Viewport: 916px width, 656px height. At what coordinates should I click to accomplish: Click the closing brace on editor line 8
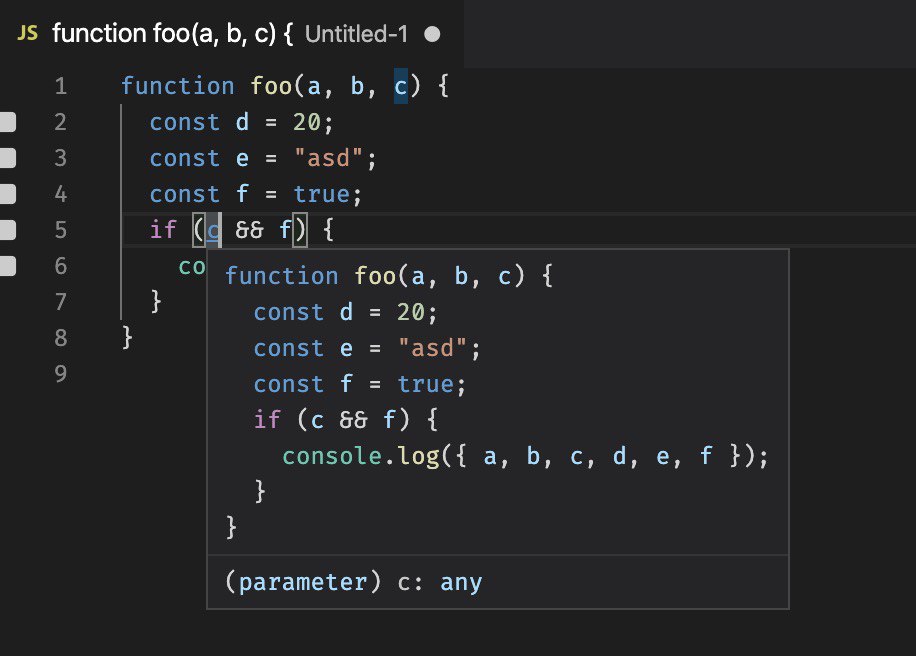[127, 338]
